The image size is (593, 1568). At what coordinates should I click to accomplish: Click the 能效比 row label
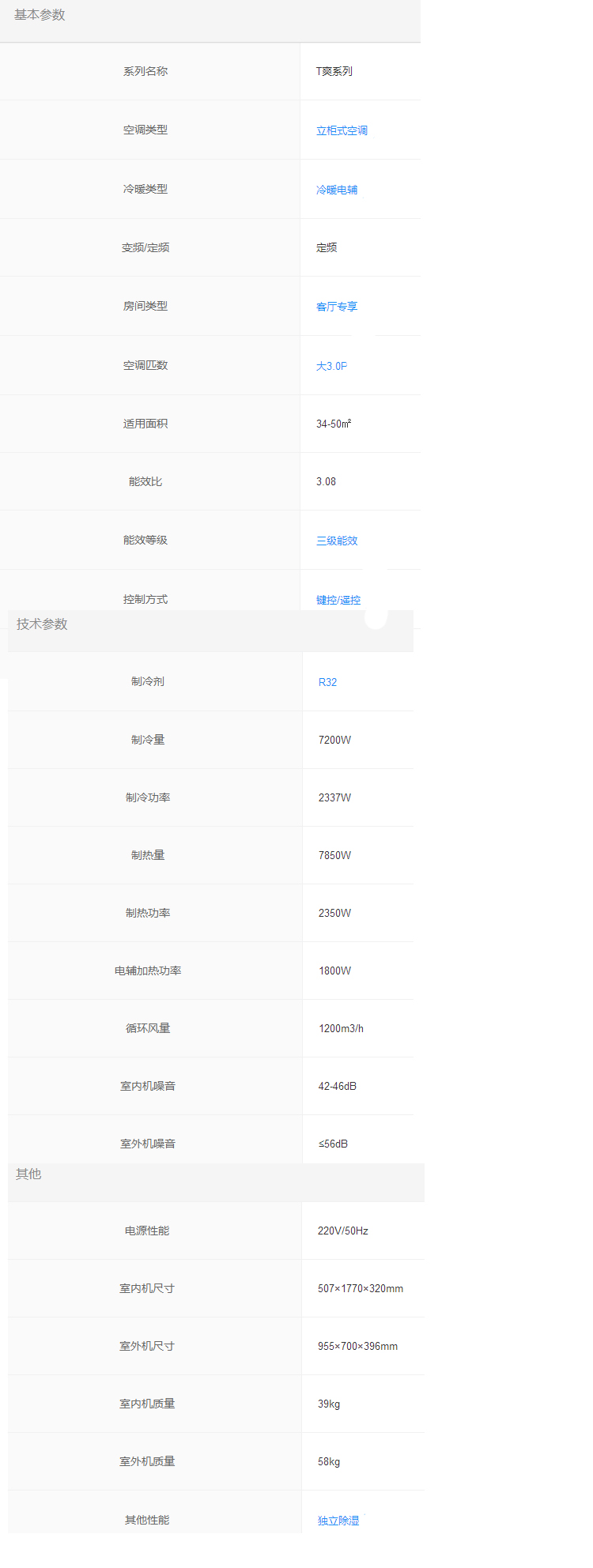(x=145, y=481)
